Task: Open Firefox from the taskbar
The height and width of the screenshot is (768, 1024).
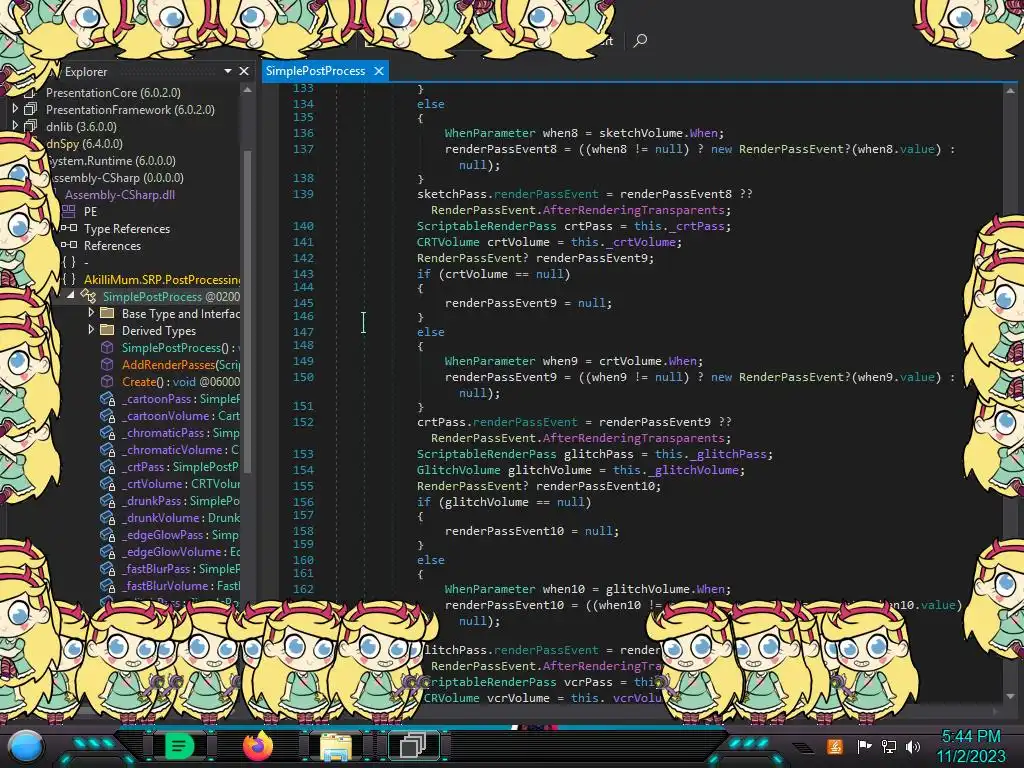Action: 257,745
